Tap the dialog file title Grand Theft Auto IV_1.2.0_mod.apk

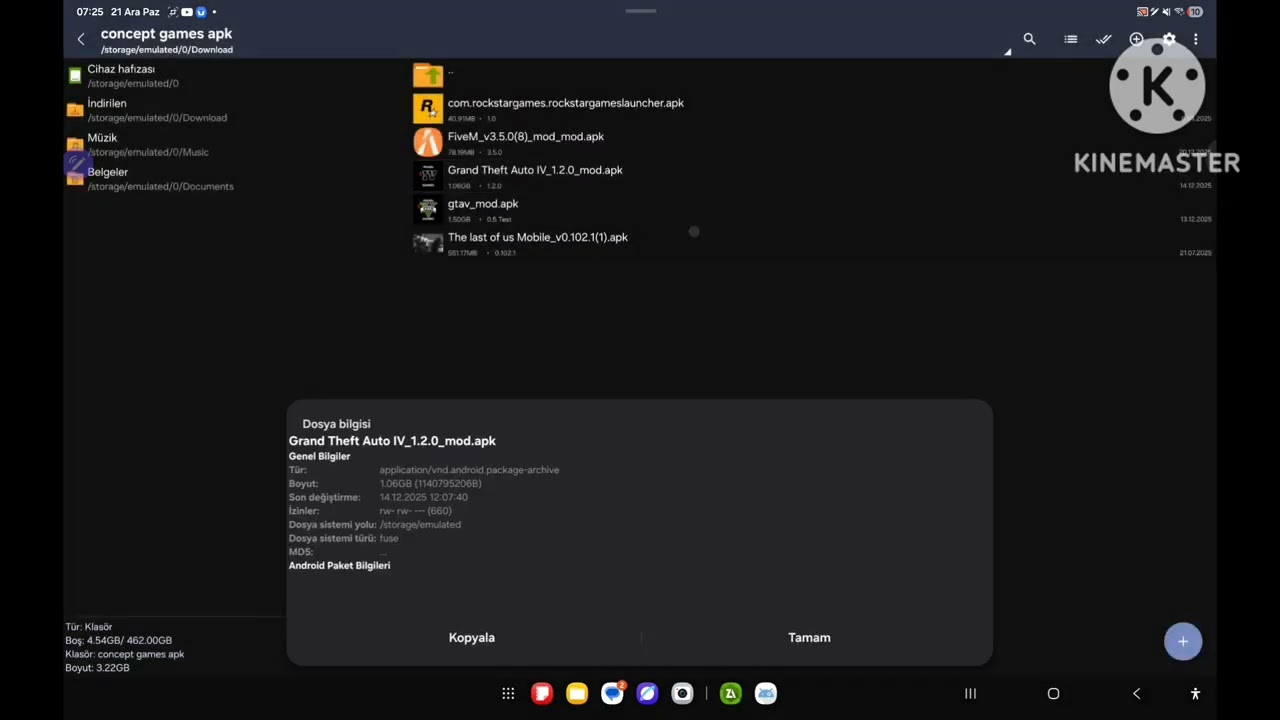coord(392,441)
